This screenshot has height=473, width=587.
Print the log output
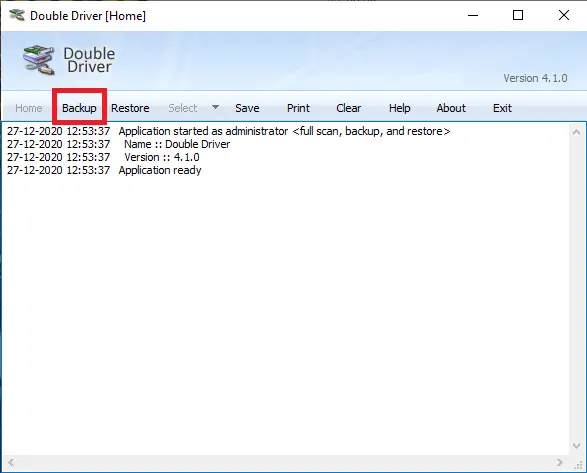[x=298, y=108]
